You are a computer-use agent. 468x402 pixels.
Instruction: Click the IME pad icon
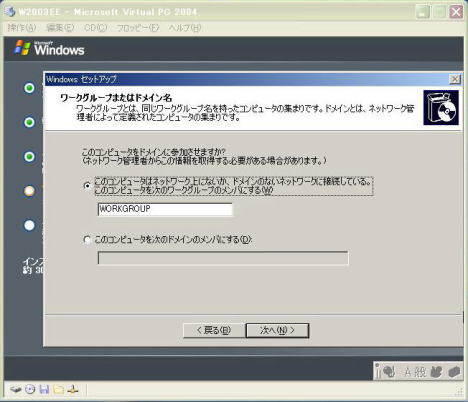(x=436, y=371)
